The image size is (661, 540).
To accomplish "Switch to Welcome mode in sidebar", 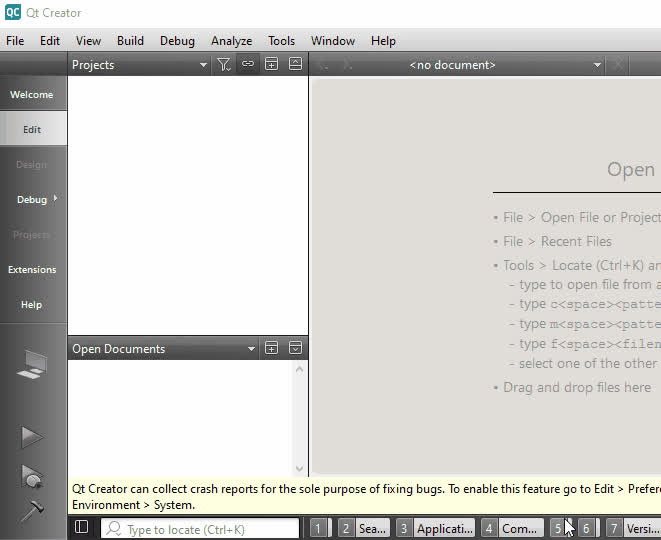I will click(x=33, y=94).
